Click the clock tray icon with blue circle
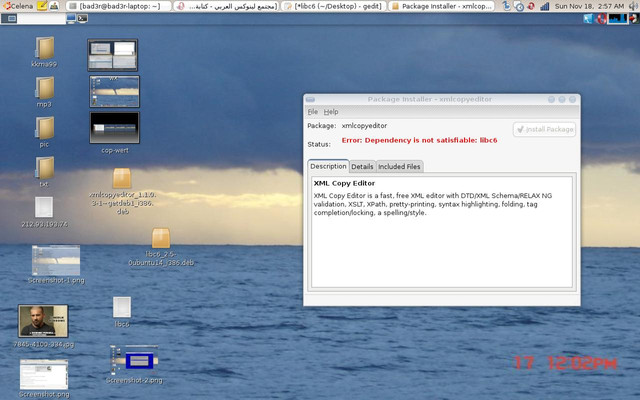640x400 pixels. pyautogui.click(x=519, y=6)
